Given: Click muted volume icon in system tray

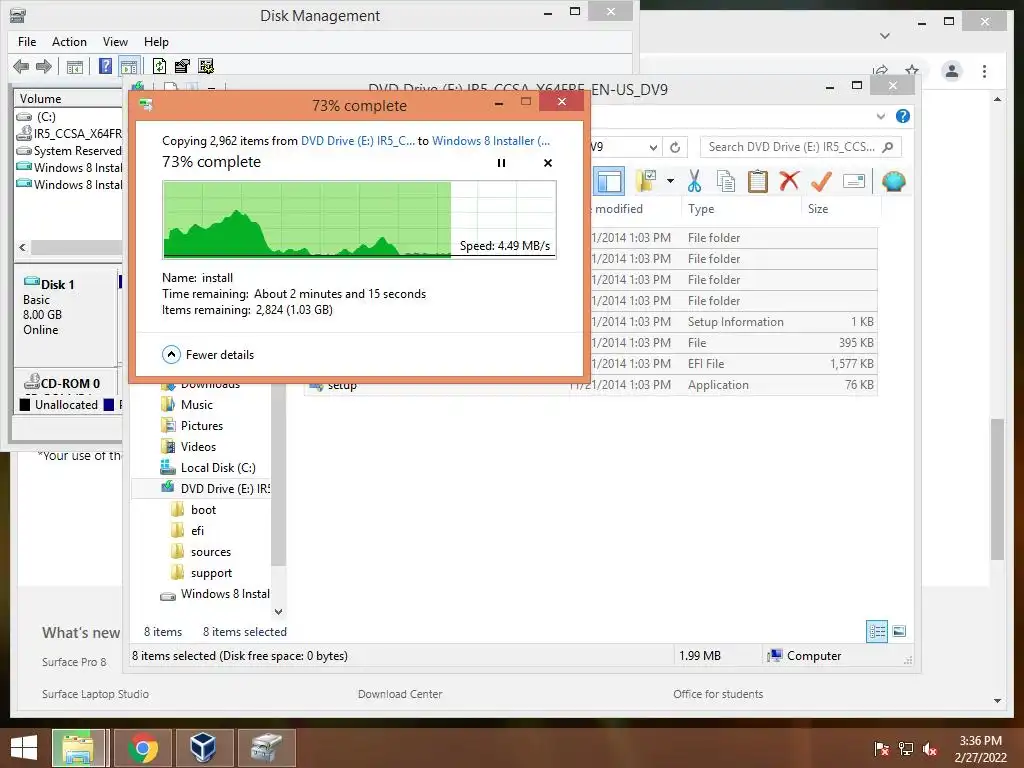Looking at the screenshot, I should click(x=929, y=749).
